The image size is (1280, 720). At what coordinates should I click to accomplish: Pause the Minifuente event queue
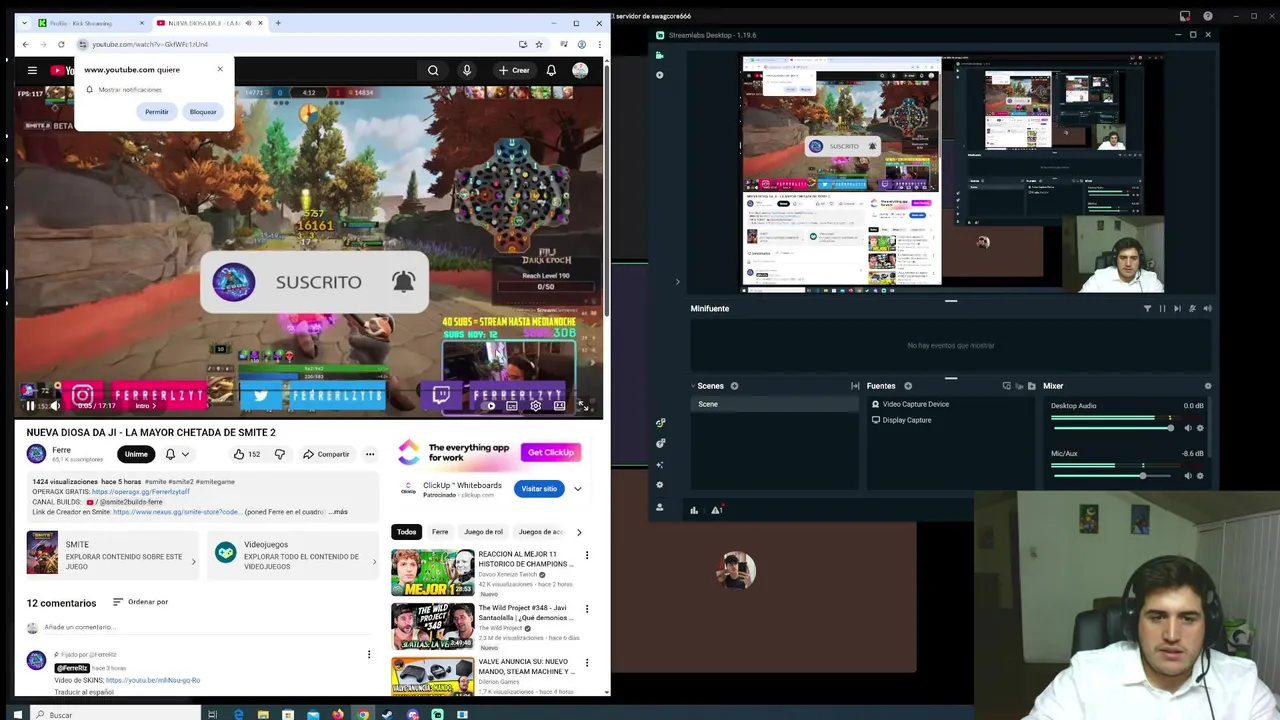pyautogui.click(x=1162, y=309)
